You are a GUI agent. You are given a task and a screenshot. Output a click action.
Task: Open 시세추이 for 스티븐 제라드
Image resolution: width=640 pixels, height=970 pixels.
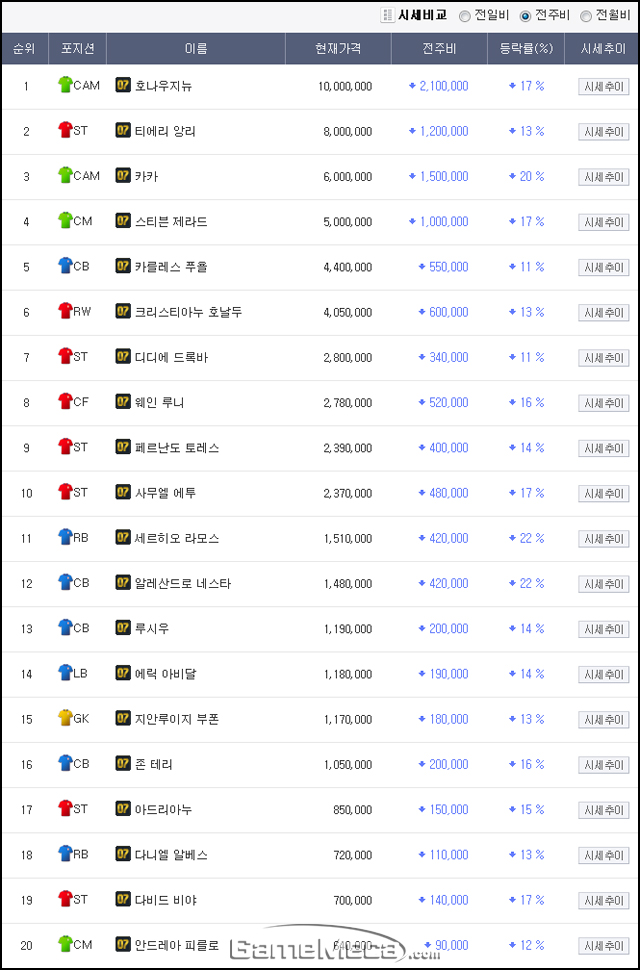pyautogui.click(x=604, y=222)
